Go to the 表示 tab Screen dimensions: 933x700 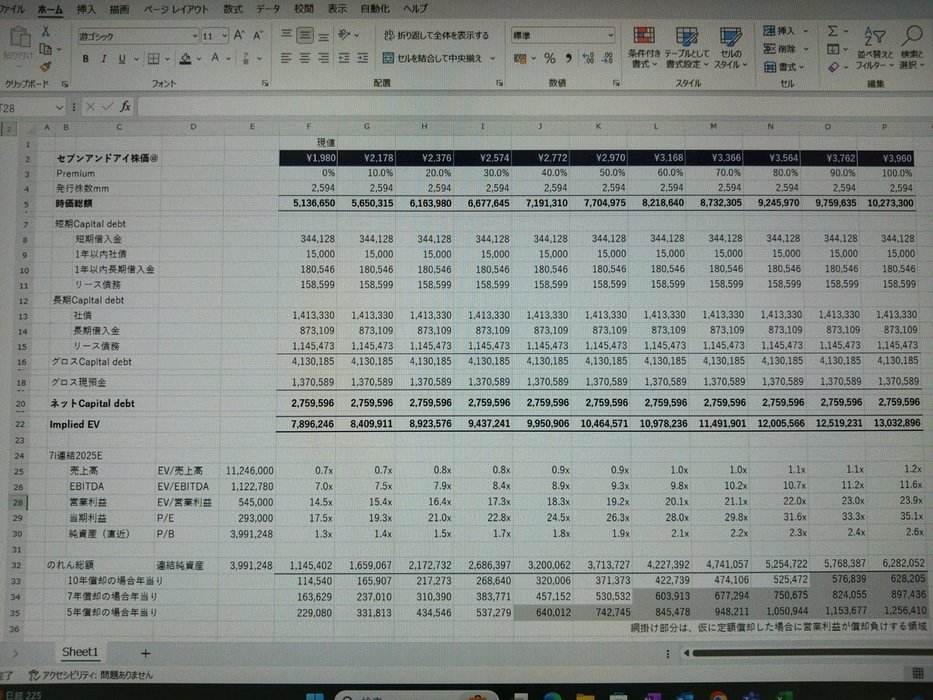pyautogui.click(x=337, y=10)
